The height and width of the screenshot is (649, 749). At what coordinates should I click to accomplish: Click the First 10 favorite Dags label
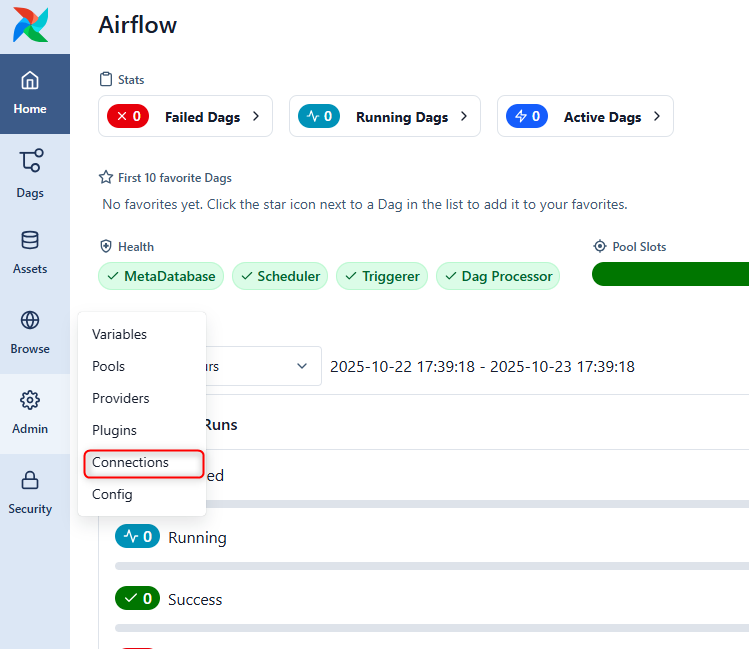175,178
